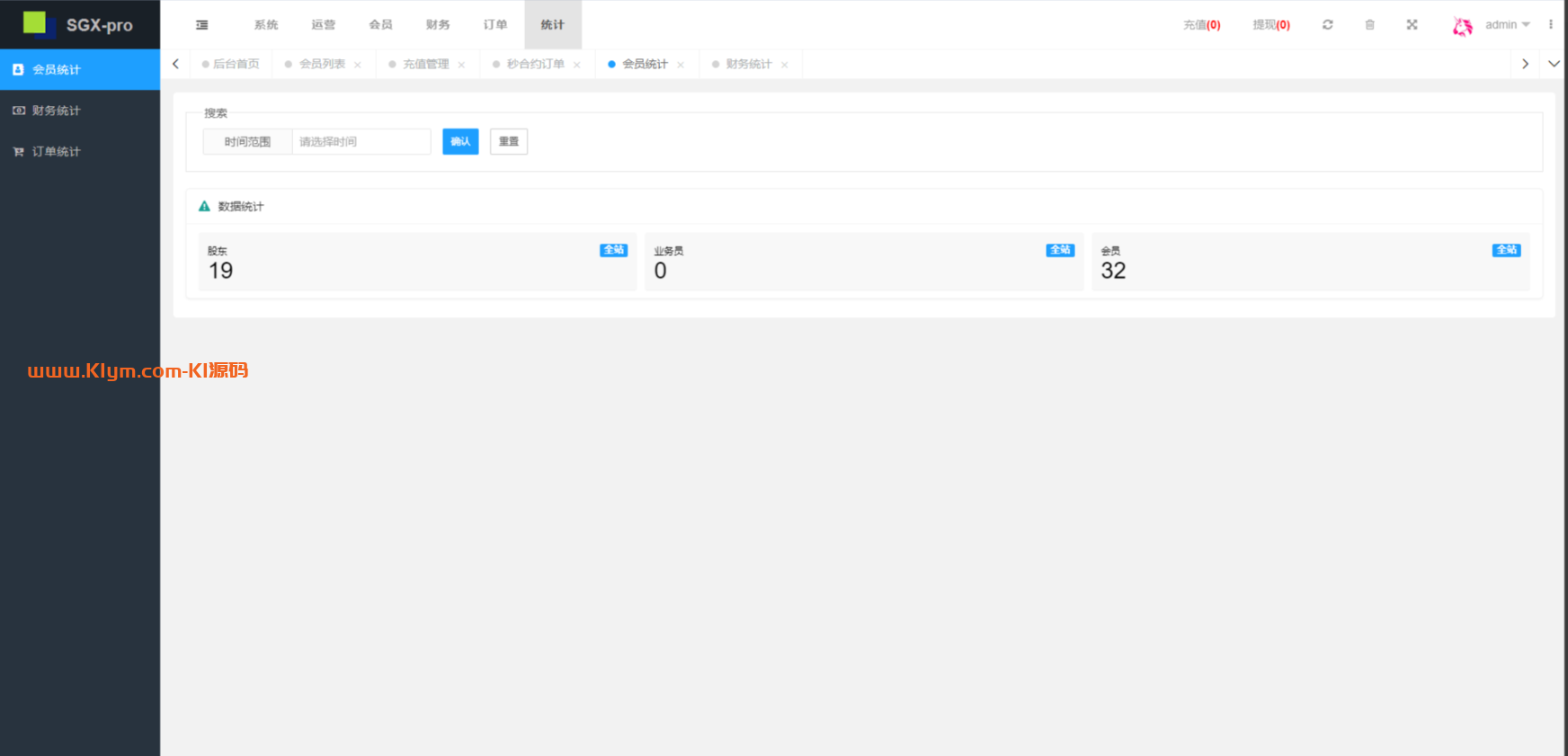This screenshot has width=1568, height=756.
Task: Click the 时间范围 label
Action: click(247, 142)
